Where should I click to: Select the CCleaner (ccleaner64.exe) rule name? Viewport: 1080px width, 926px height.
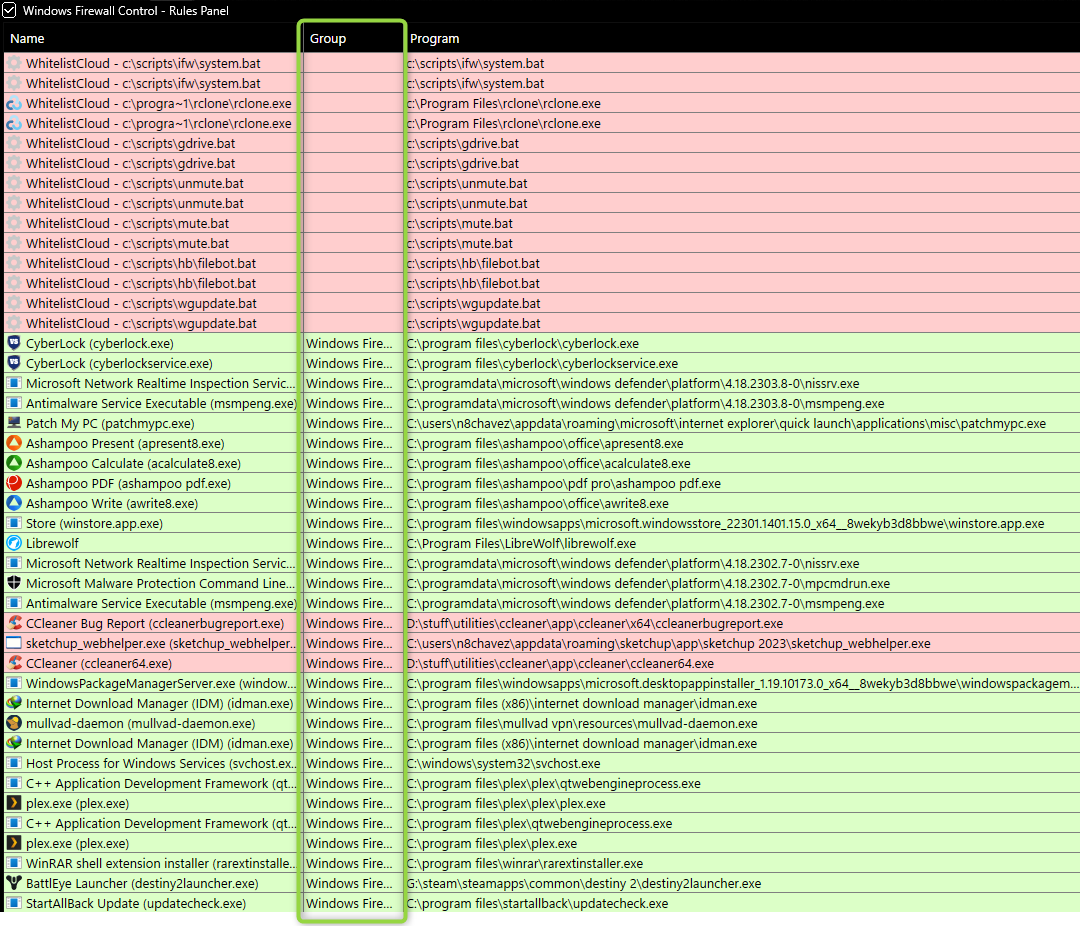(99, 663)
